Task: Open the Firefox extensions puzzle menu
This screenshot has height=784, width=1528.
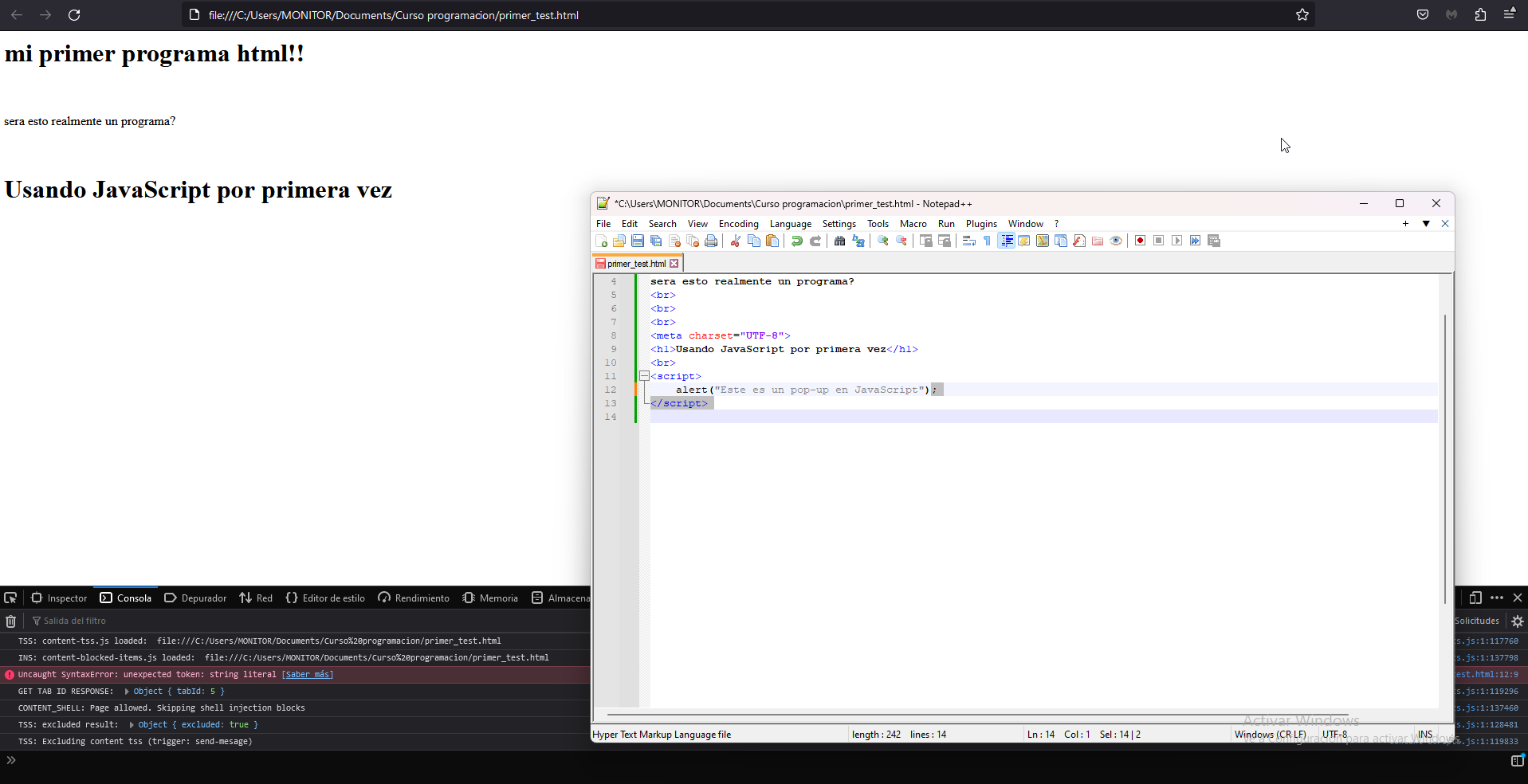Action: [x=1480, y=14]
